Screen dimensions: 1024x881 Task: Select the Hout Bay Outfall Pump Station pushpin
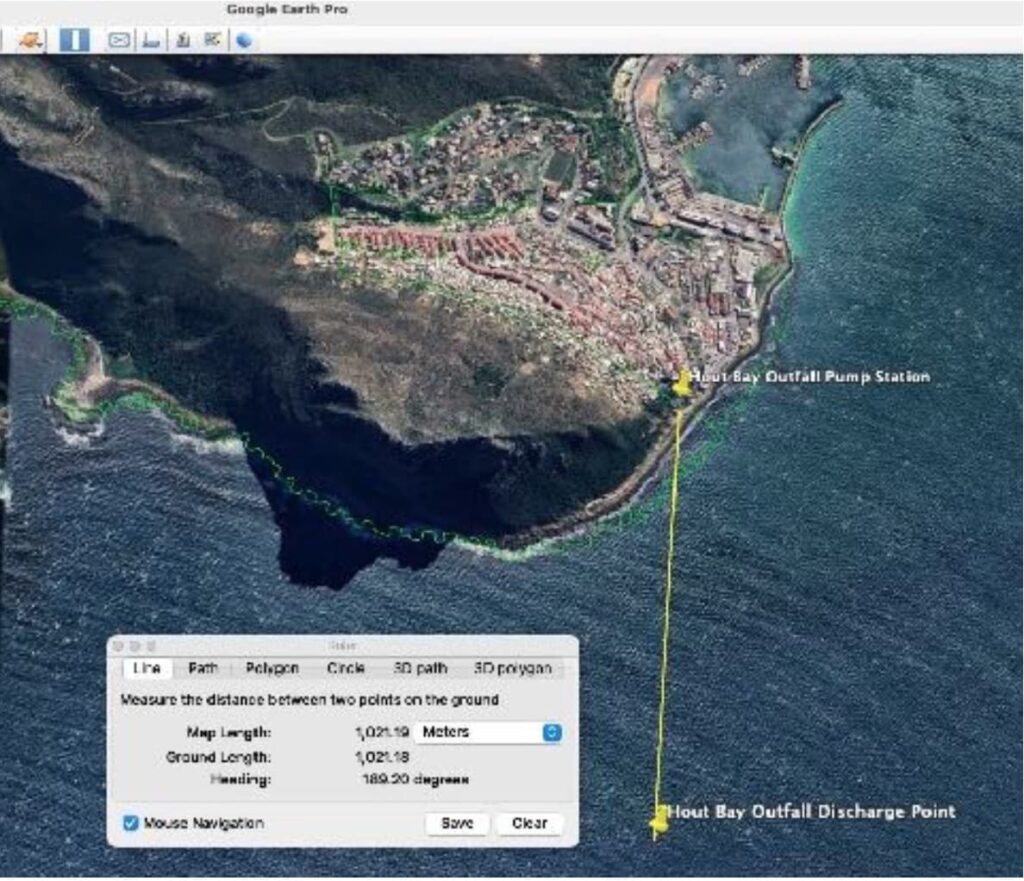pos(682,384)
